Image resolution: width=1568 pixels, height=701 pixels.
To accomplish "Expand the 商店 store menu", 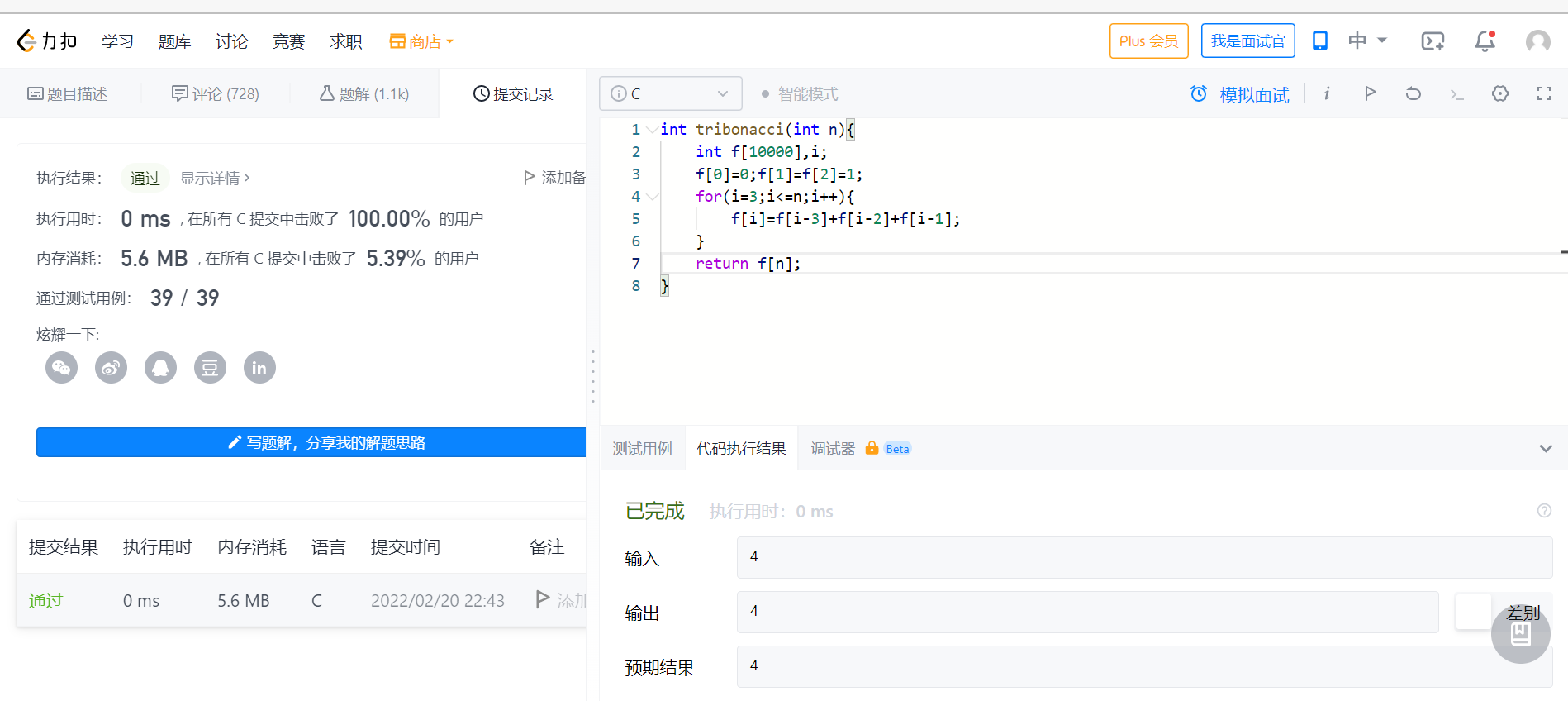I will pyautogui.click(x=421, y=41).
